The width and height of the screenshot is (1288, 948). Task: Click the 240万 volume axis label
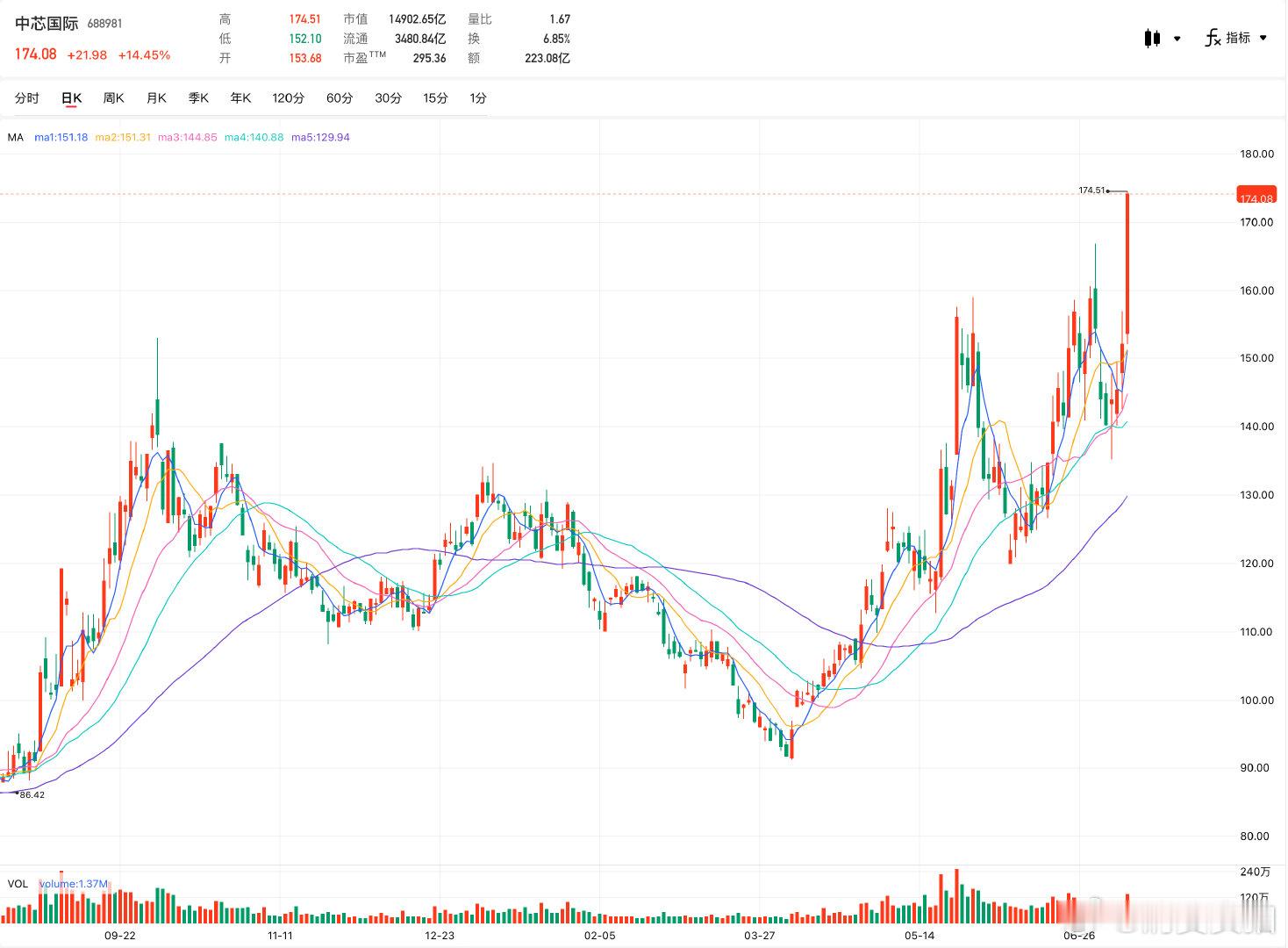point(1256,872)
